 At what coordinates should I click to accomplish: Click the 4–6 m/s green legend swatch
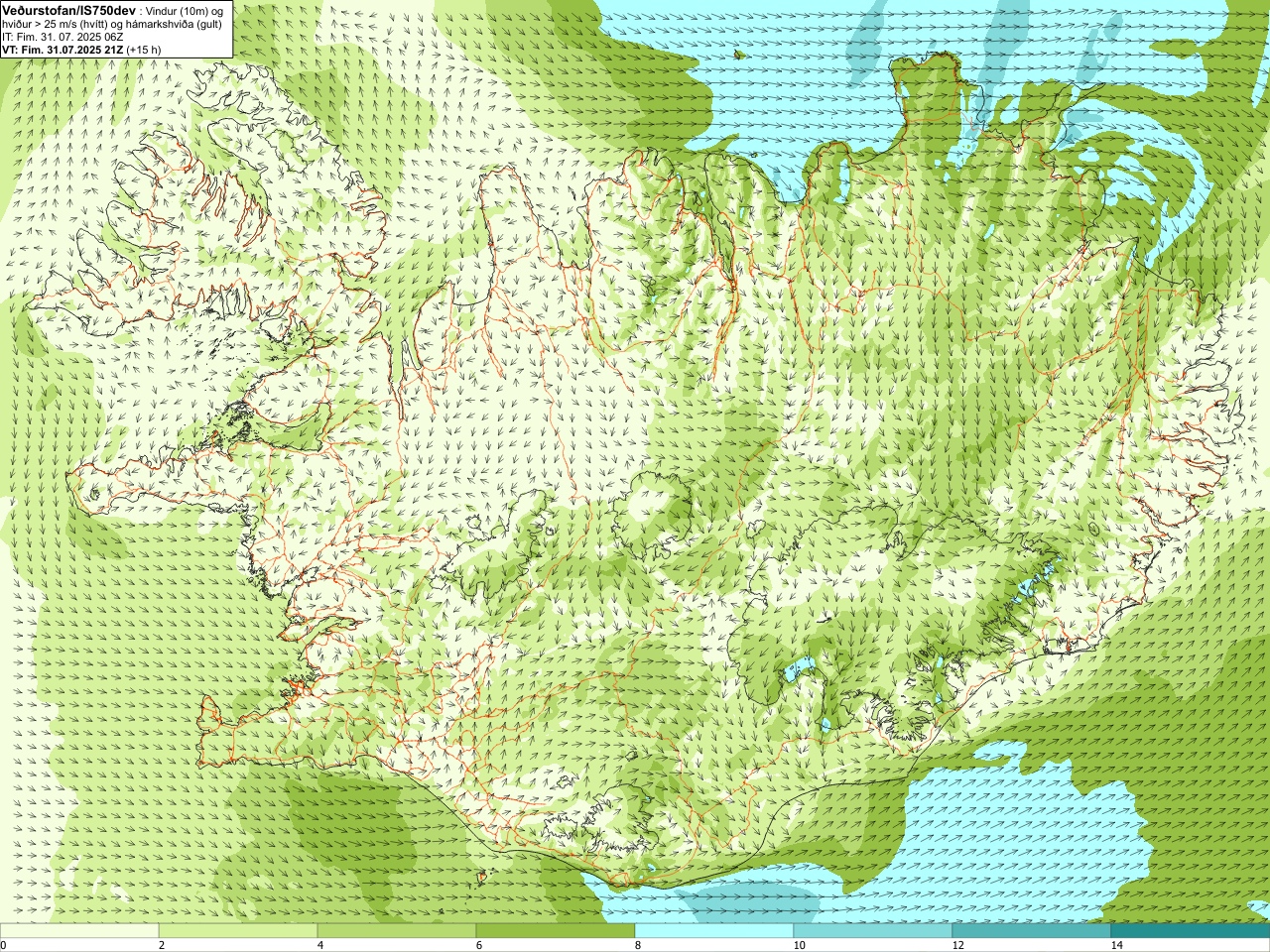pyautogui.click(x=397, y=931)
